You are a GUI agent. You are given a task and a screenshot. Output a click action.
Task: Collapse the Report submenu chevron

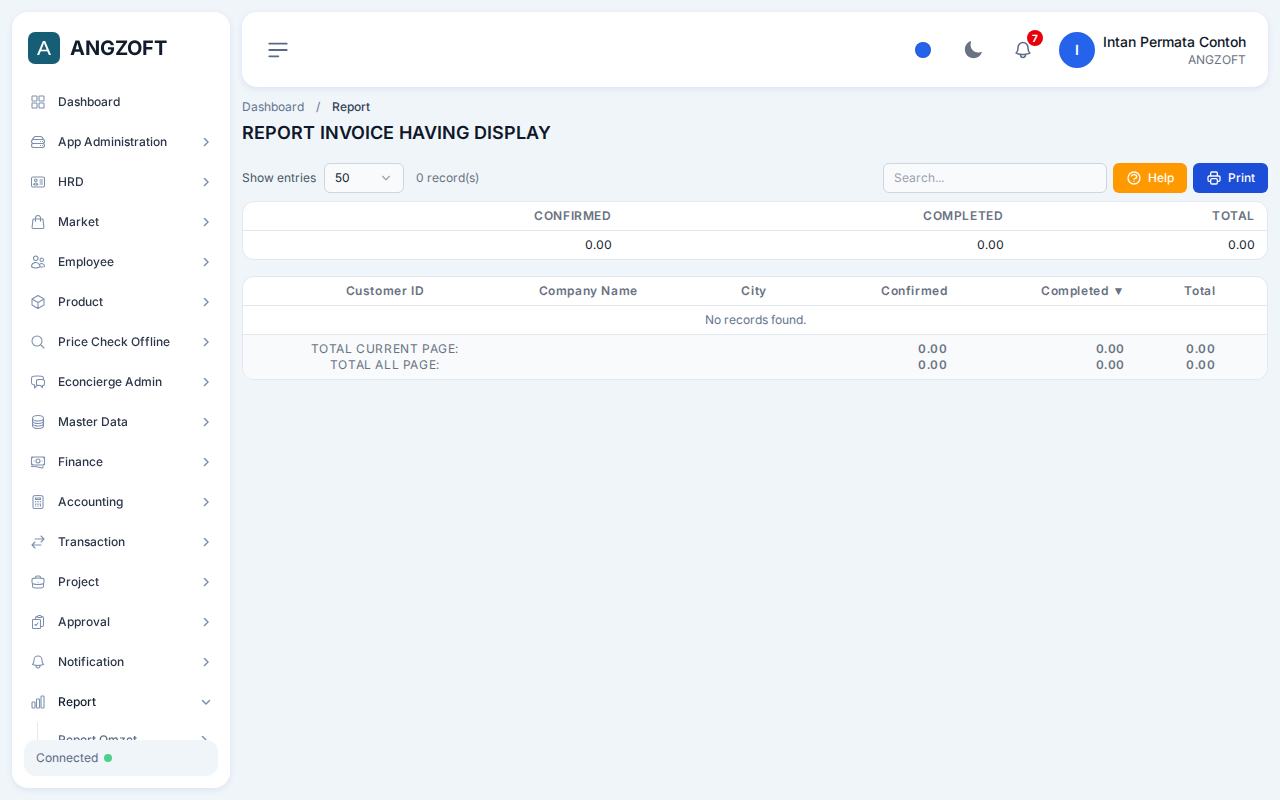(x=206, y=702)
